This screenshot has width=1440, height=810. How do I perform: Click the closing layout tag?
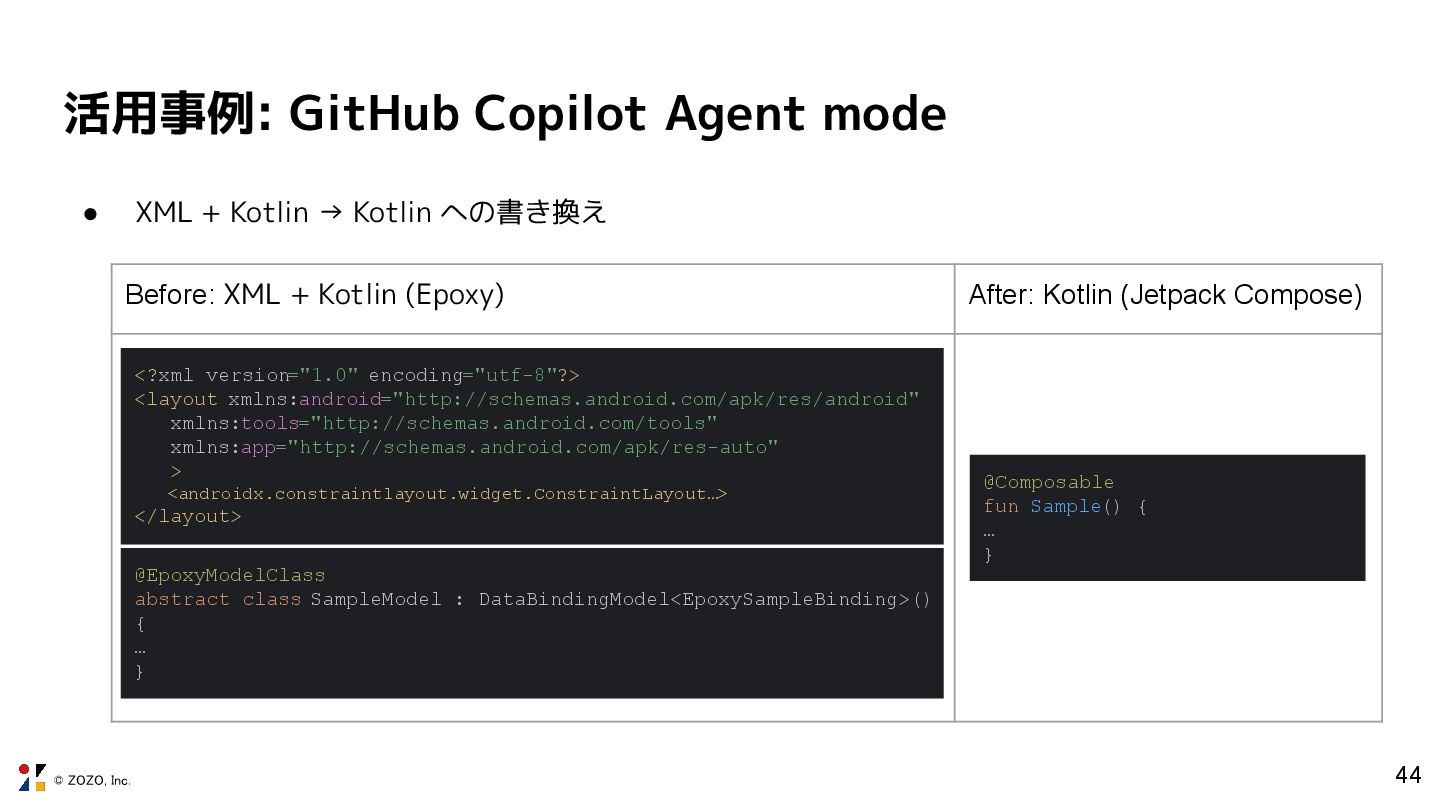188,517
